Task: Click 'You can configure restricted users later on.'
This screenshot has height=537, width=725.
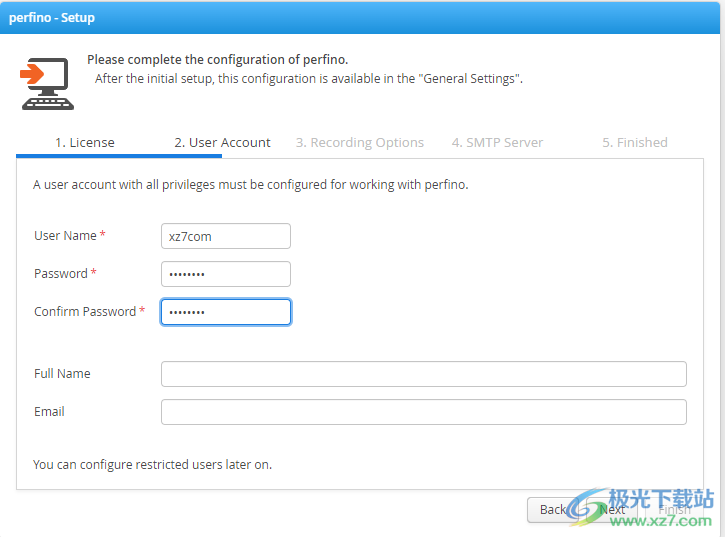Action: click(153, 464)
